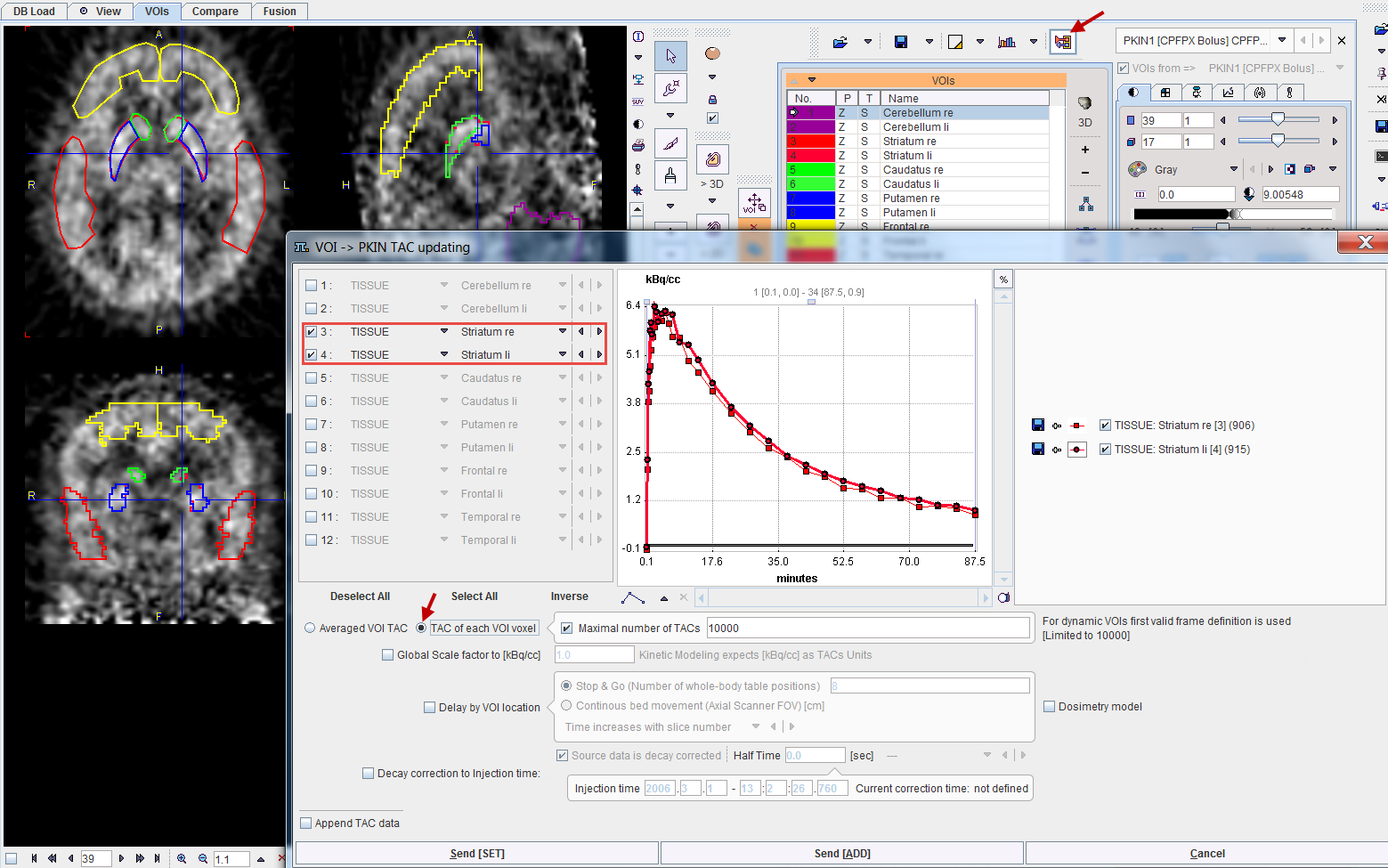
Task: Click the send TACs to kinetic modeling icon
Action: pyautogui.click(x=1062, y=42)
